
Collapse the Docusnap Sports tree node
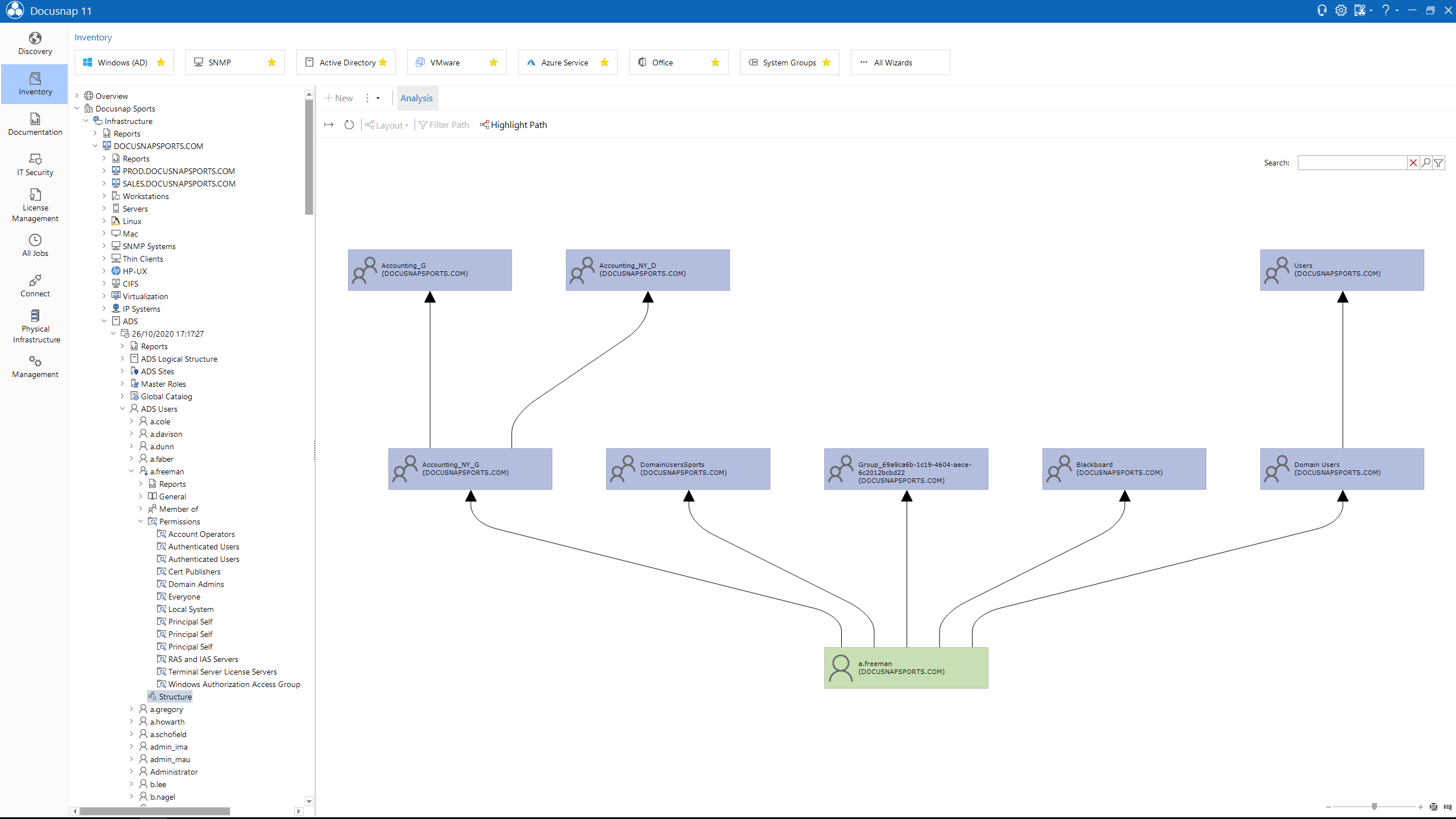pyautogui.click(x=77, y=108)
